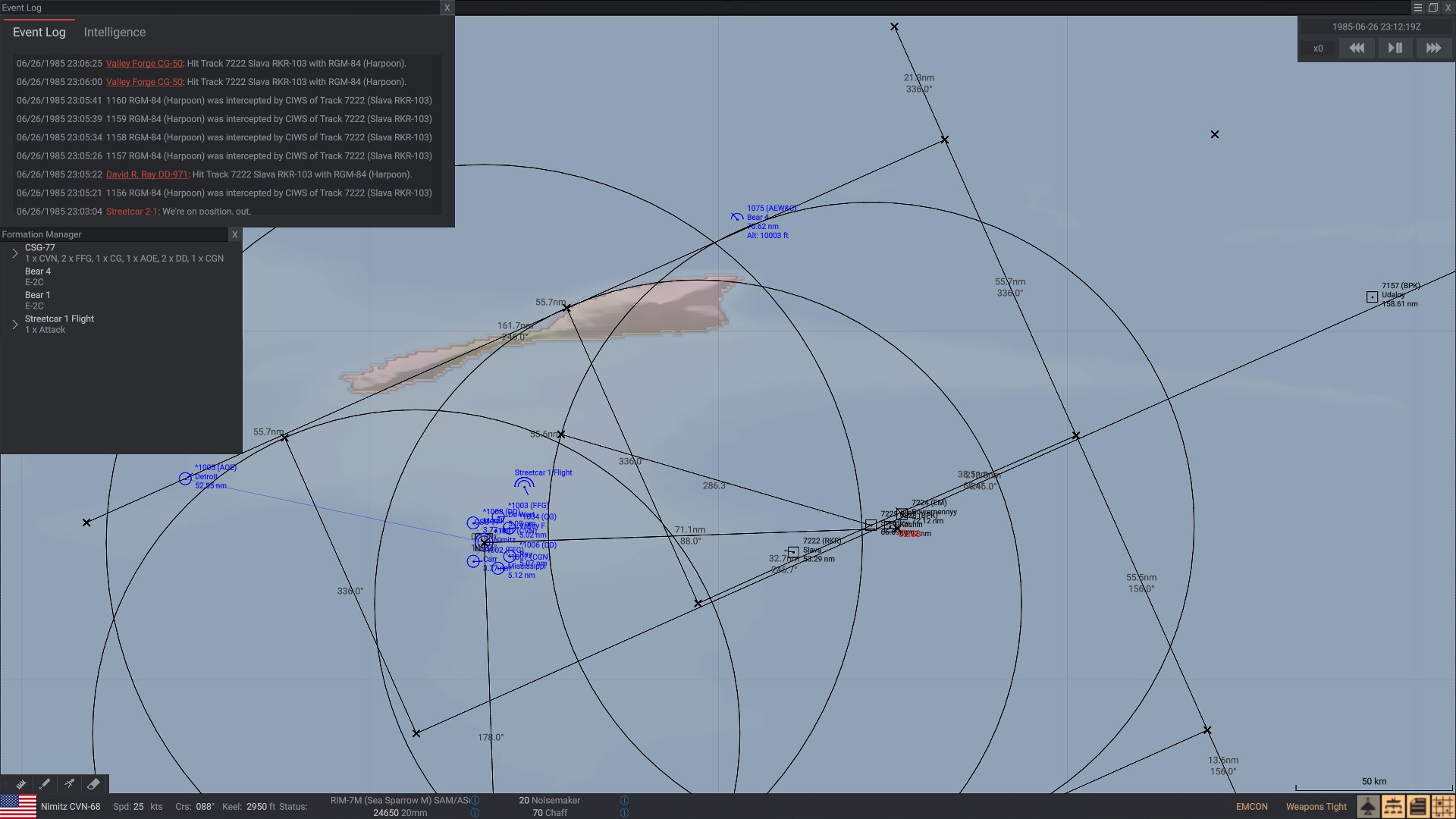Open Streetcar 2-1 link in event log
This screenshot has height=819, width=1456.
(132, 212)
